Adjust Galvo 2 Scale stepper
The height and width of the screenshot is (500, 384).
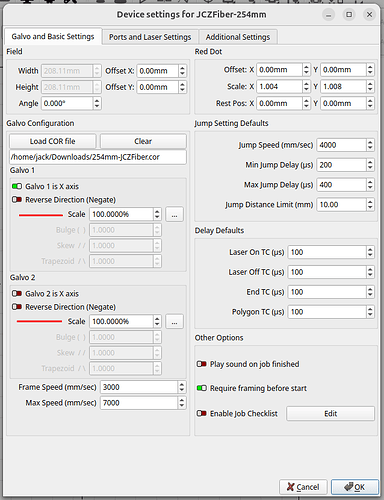[157, 322]
